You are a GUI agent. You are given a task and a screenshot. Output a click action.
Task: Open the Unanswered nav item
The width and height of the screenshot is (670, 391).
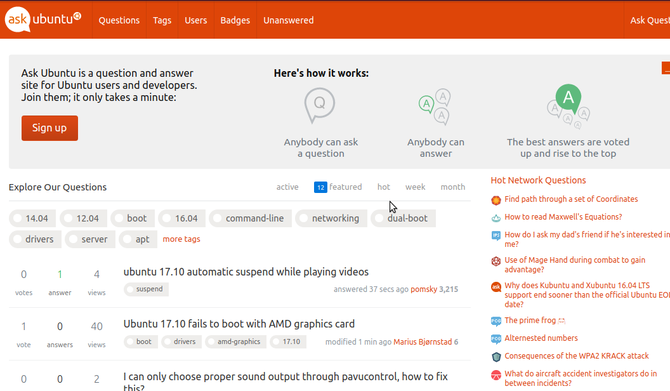[x=288, y=20]
